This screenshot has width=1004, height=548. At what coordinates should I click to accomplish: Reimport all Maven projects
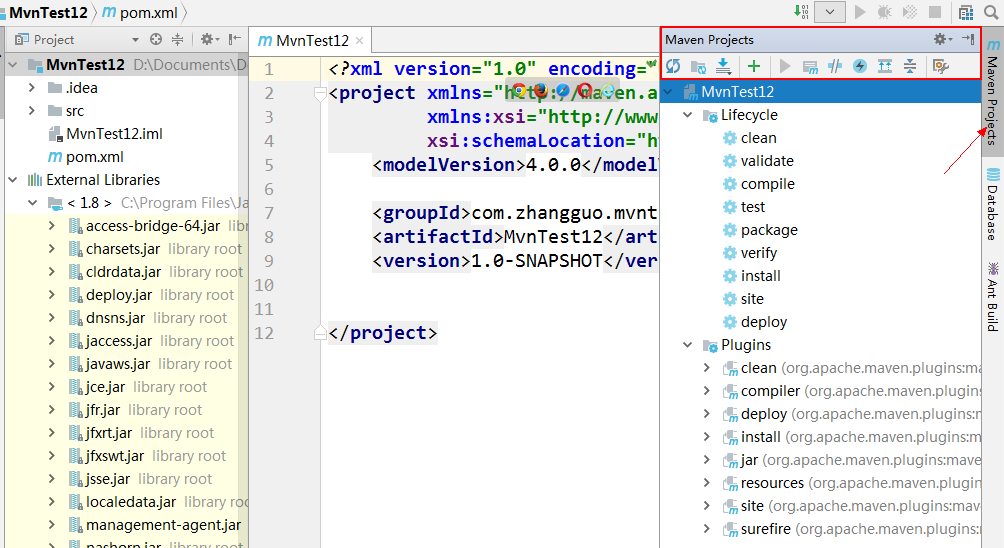[673, 66]
